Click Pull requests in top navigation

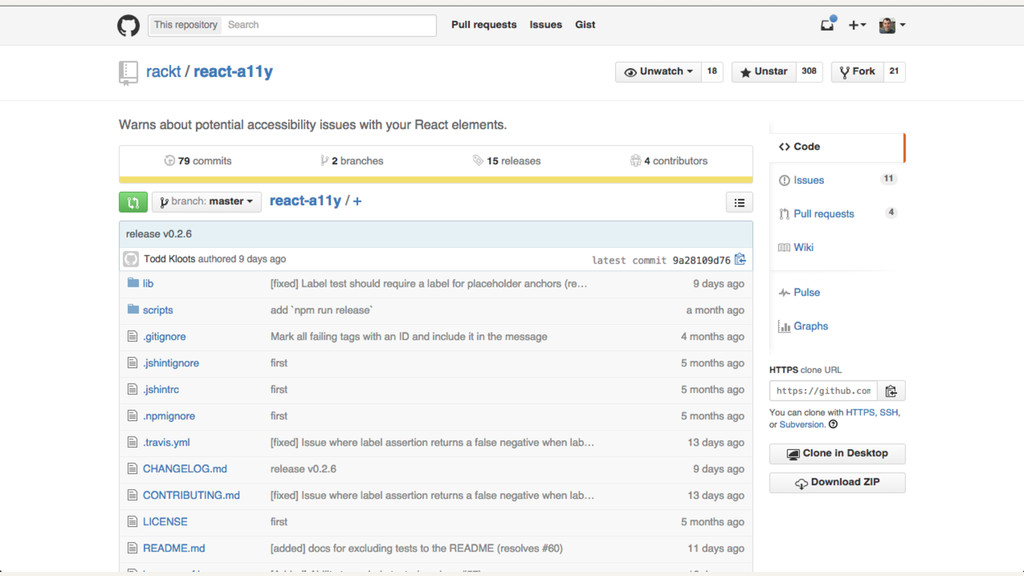point(484,25)
